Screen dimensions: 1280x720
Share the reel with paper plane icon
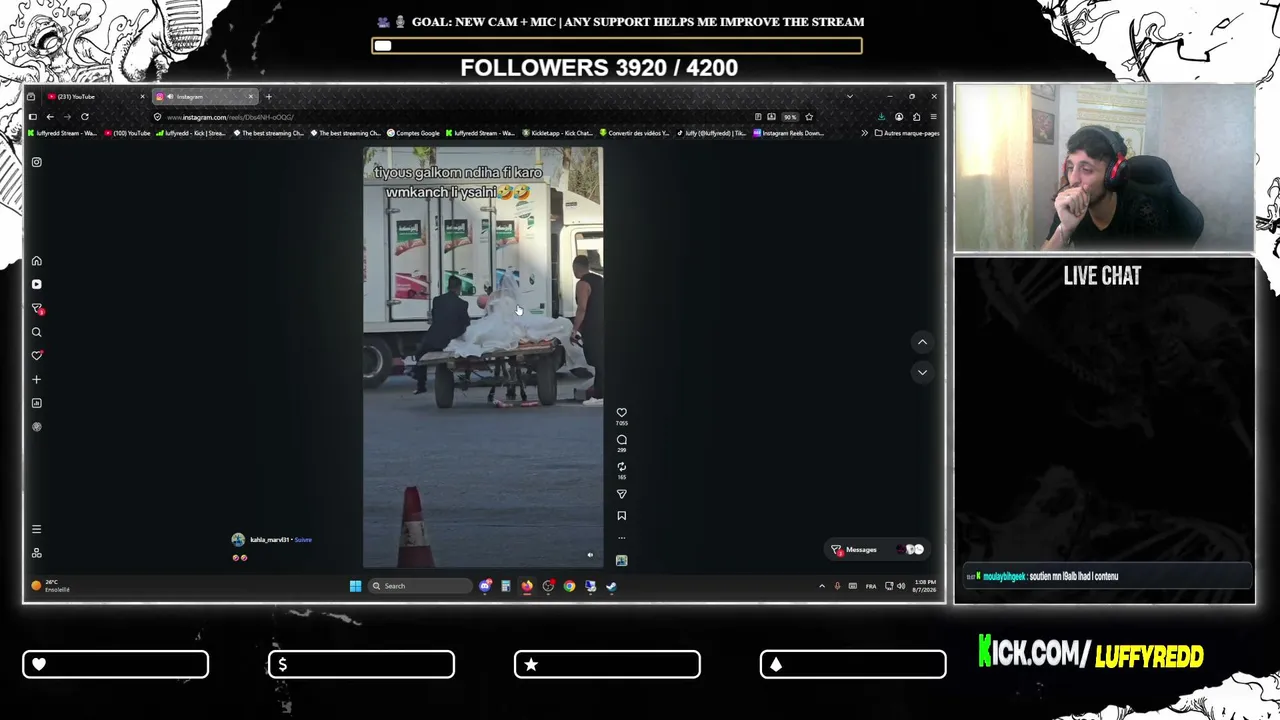tap(621, 494)
